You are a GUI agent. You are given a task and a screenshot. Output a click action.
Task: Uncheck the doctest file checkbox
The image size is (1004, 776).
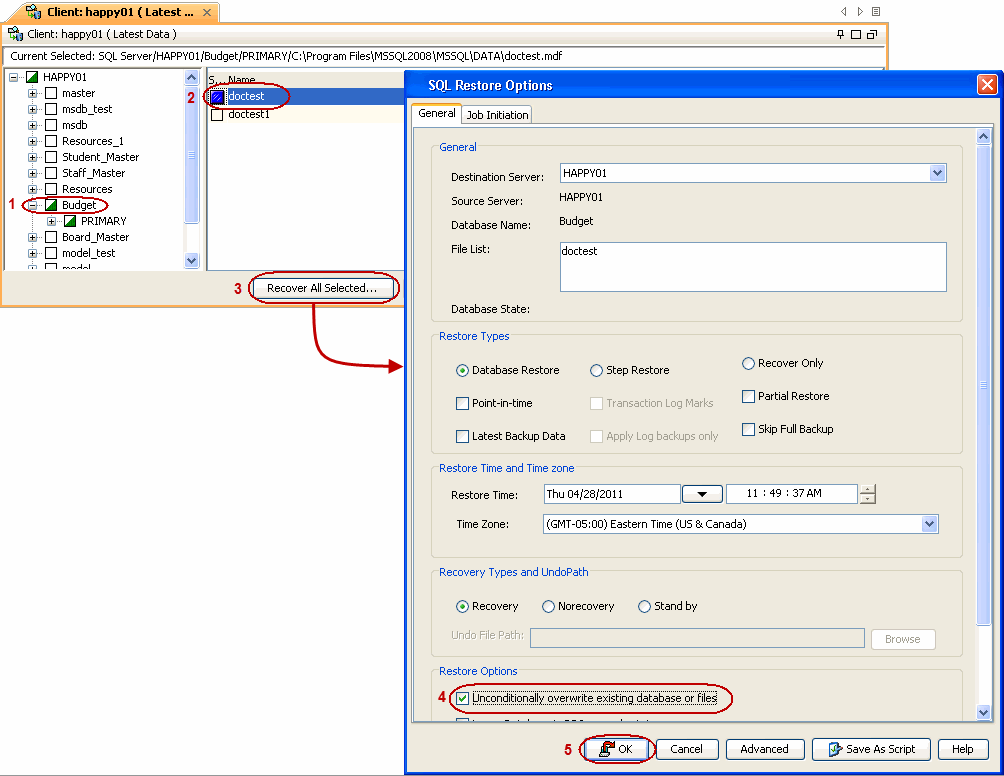tap(217, 97)
